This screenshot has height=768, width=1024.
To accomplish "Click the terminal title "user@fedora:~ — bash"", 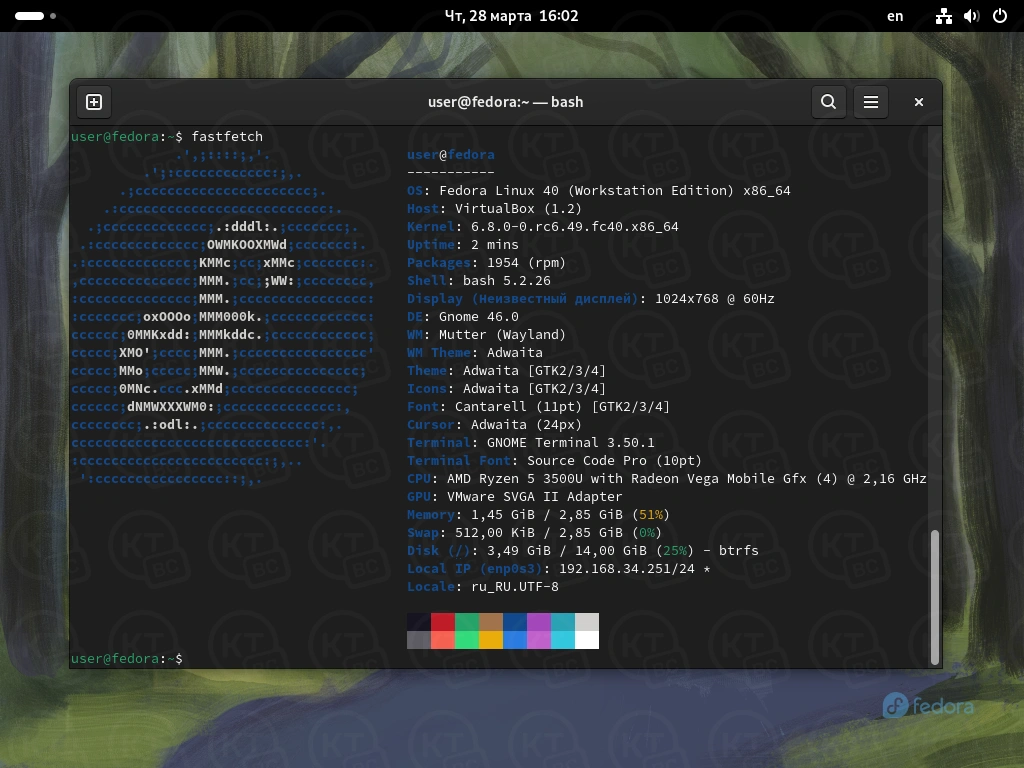I will point(505,102).
